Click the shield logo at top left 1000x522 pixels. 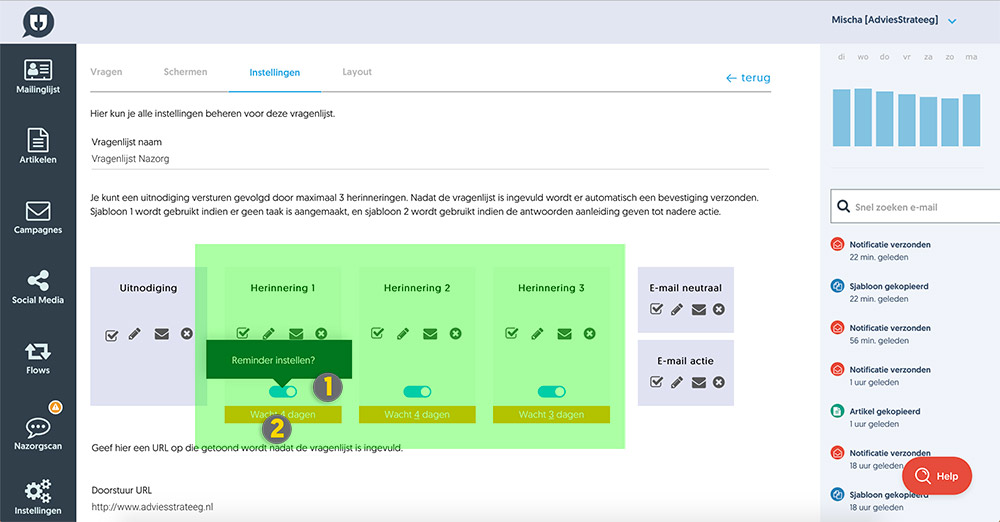coord(38,22)
